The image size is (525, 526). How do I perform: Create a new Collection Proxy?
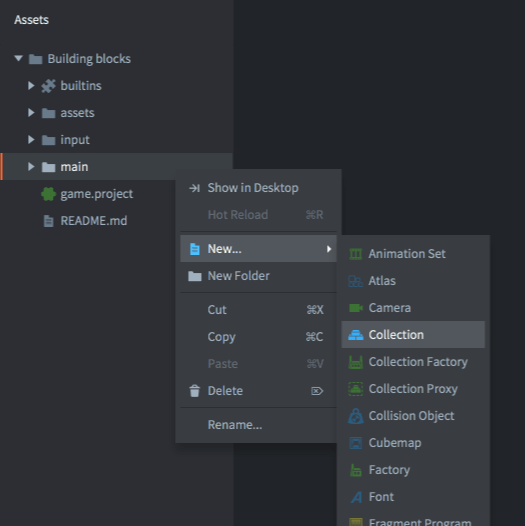(413, 389)
